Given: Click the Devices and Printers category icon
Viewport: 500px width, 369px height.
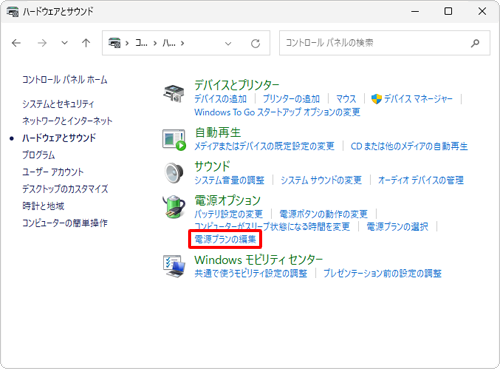Looking at the screenshot, I should (x=173, y=93).
